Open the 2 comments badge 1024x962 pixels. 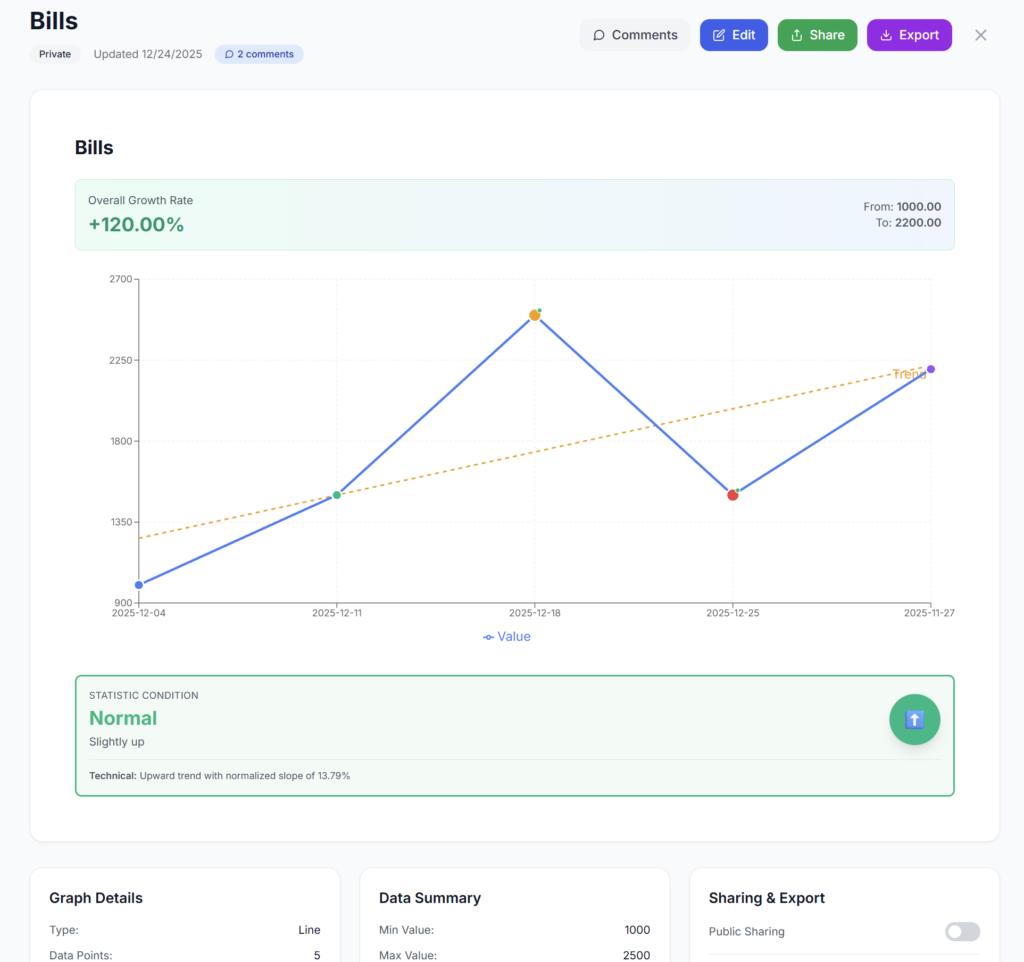[x=259, y=54]
